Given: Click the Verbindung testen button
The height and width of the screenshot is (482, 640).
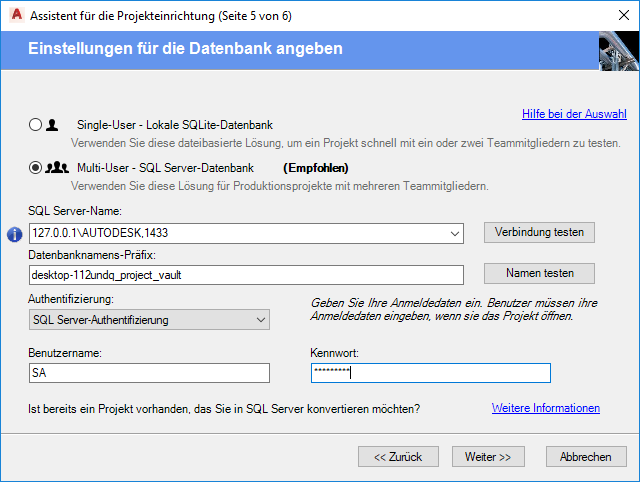Looking at the screenshot, I should click(539, 232).
